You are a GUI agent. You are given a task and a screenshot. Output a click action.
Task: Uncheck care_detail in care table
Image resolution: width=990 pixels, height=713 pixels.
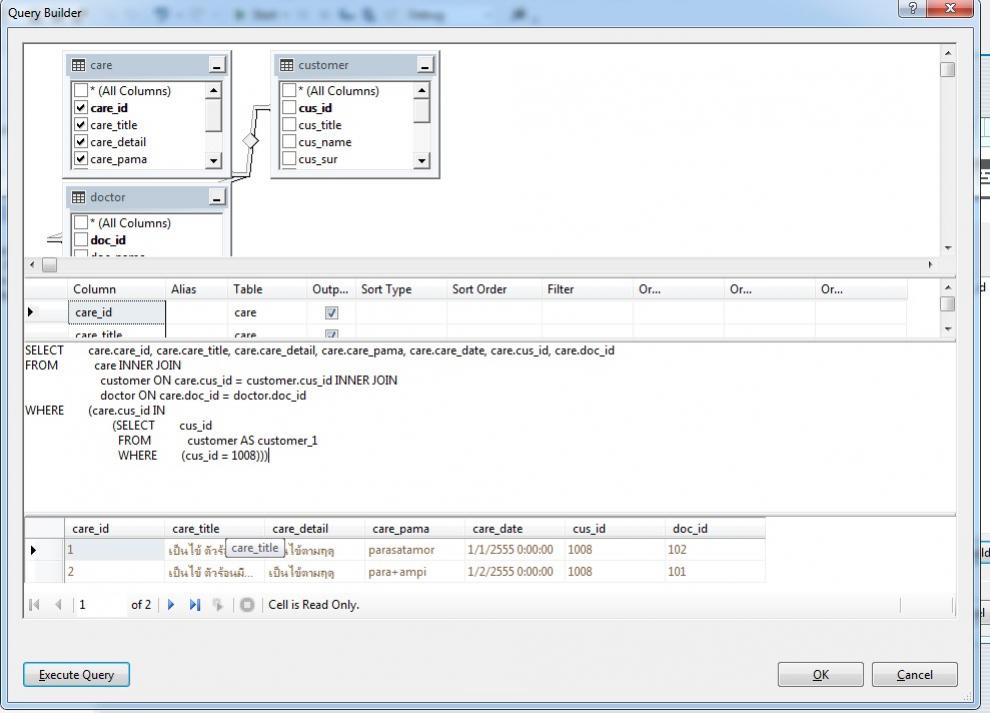pyautogui.click(x=81, y=141)
